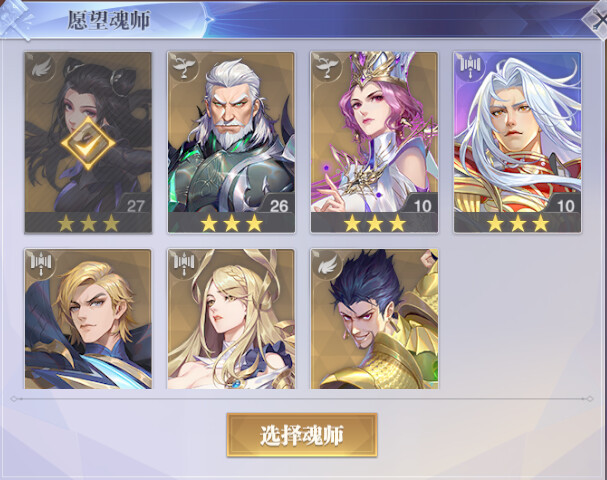The width and height of the screenshot is (607, 480).
Task: Select the white-bearded armored man card
Action: [x=231, y=142]
